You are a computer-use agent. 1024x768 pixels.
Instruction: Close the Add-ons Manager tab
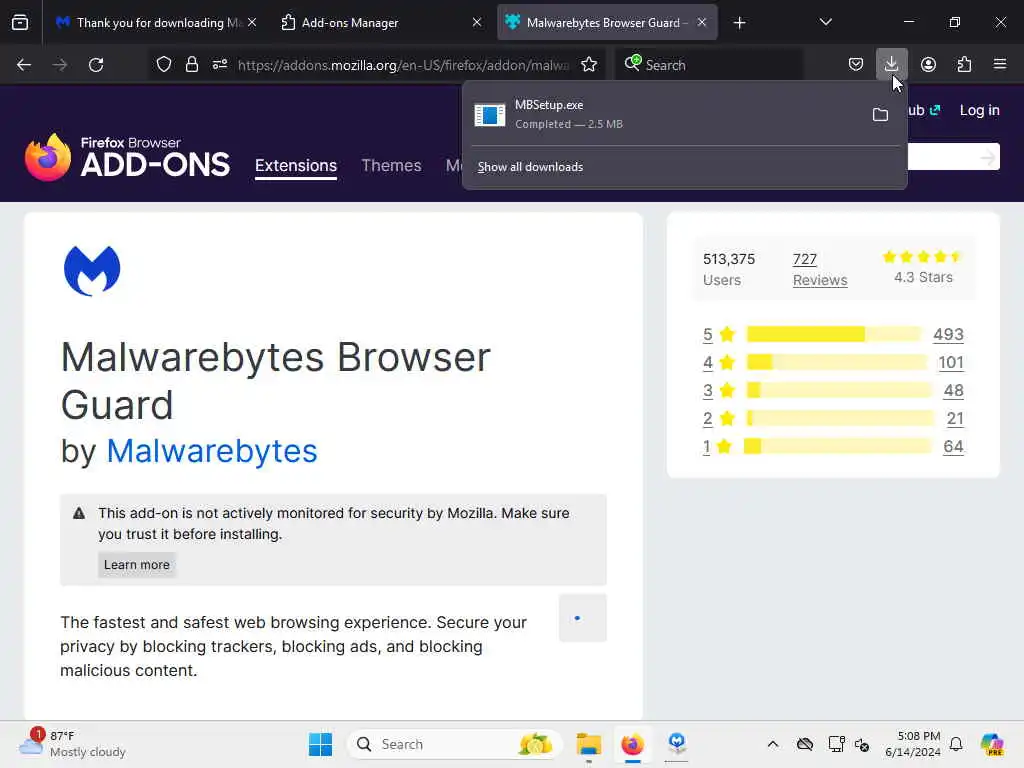point(477,23)
